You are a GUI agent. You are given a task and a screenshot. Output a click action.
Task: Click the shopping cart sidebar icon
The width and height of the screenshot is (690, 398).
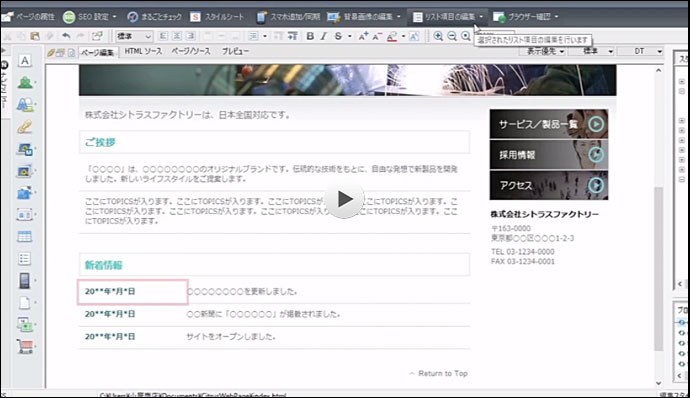pos(25,346)
